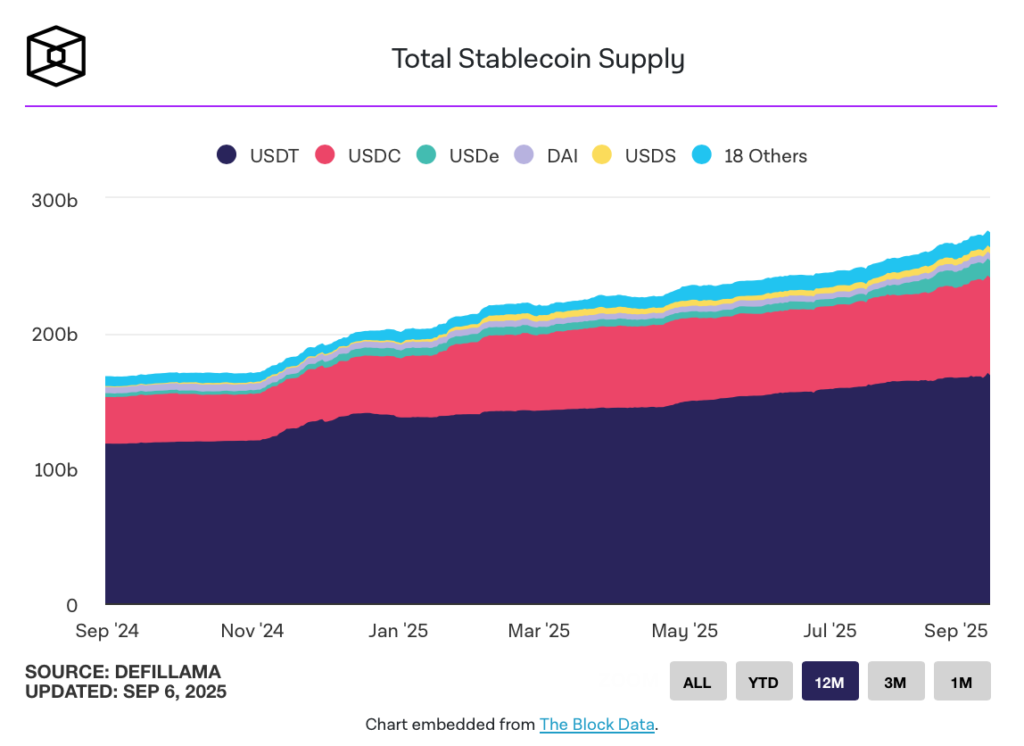Click The Block cube logo
Viewport: 1024px width, 746px height.
(x=56, y=56)
